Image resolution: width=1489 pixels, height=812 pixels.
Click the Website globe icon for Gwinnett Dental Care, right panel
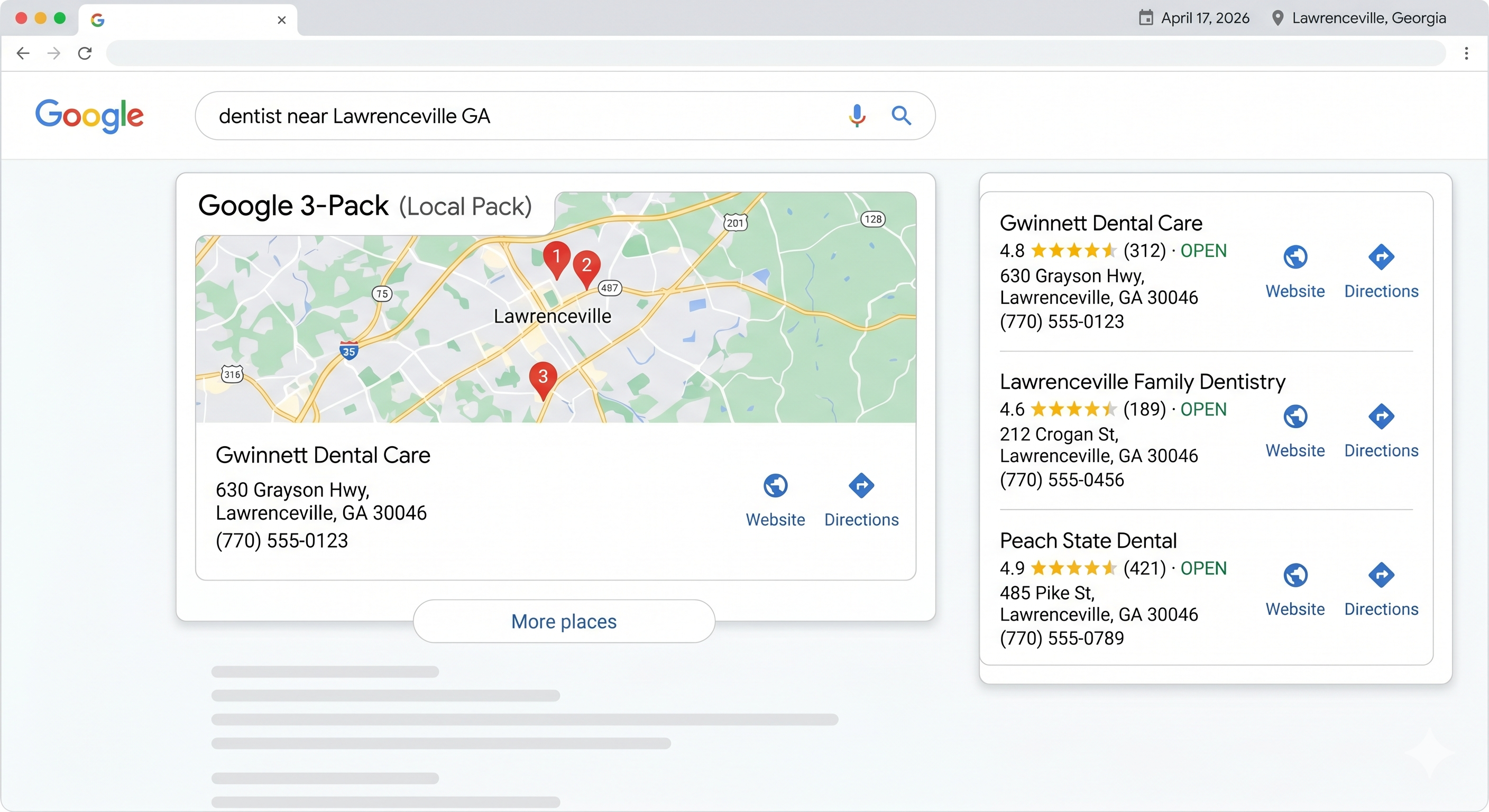(1295, 257)
